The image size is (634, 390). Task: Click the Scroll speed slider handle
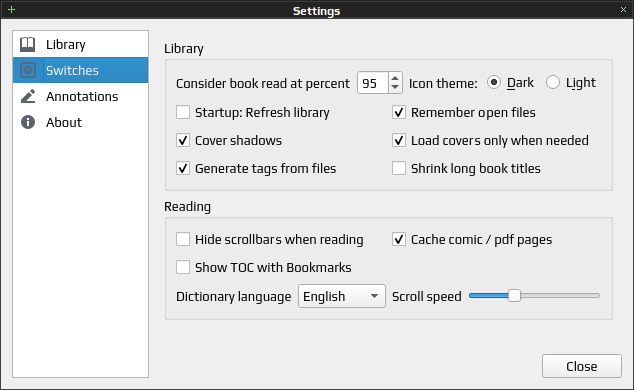coord(514,296)
